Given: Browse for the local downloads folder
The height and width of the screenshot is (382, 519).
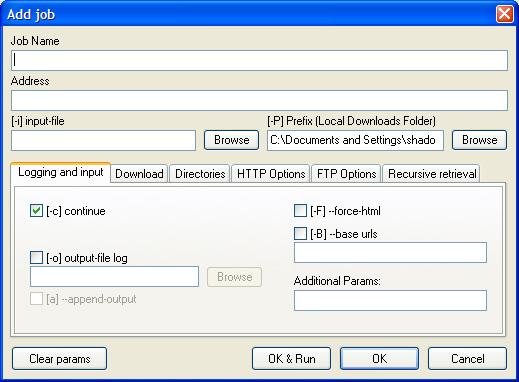Looking at the screenshot, I should [479, 140].
